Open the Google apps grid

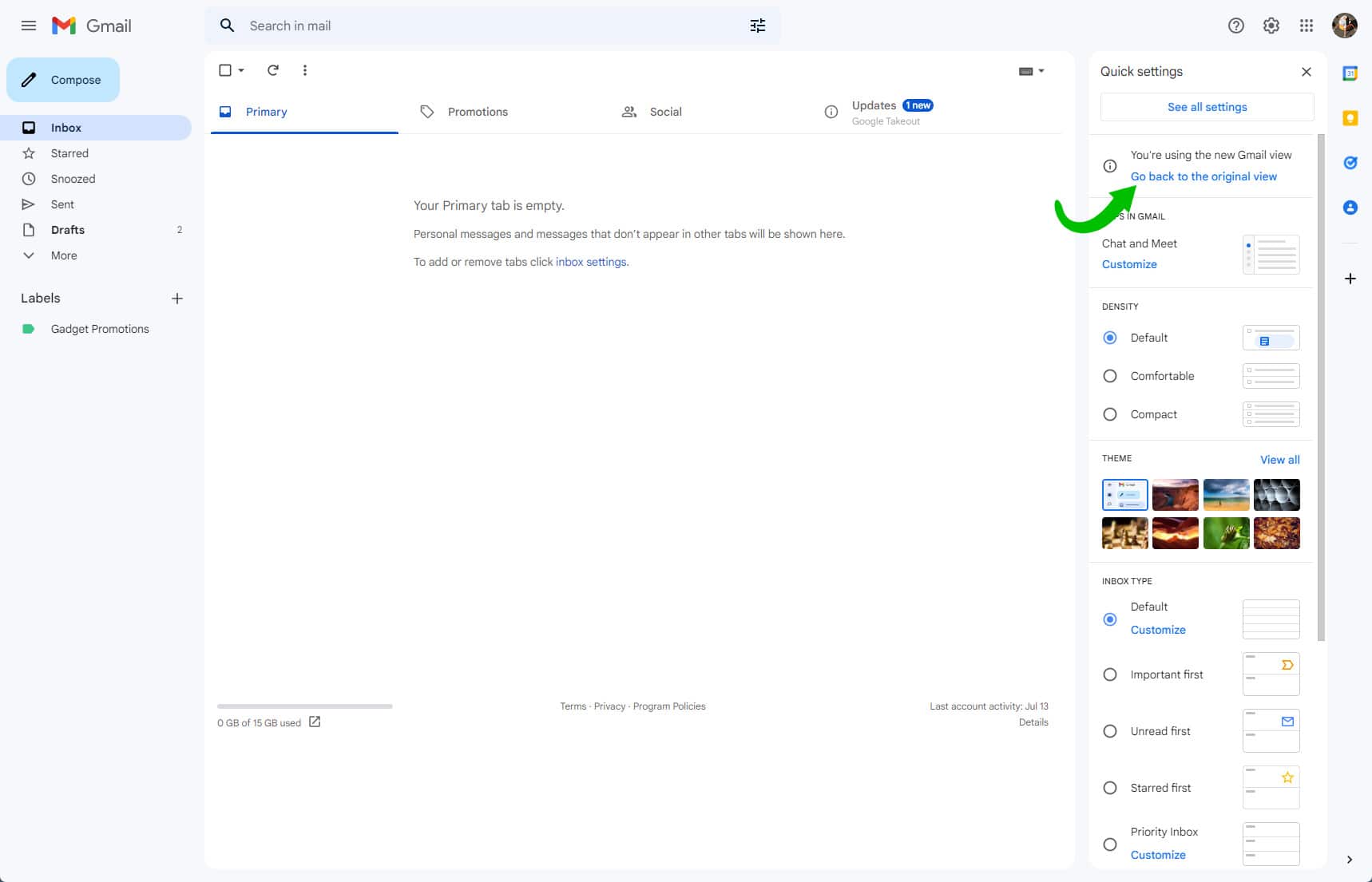pos(1307,26)
